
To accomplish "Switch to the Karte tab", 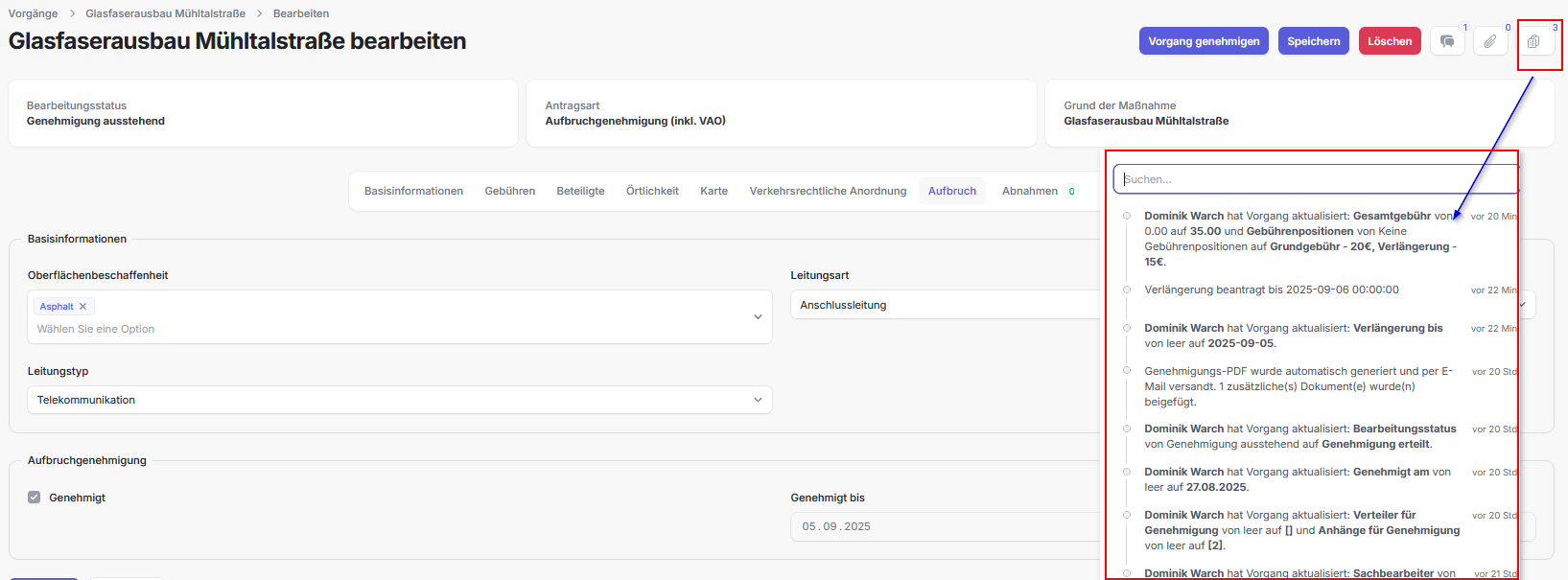I will coord(714,191).
